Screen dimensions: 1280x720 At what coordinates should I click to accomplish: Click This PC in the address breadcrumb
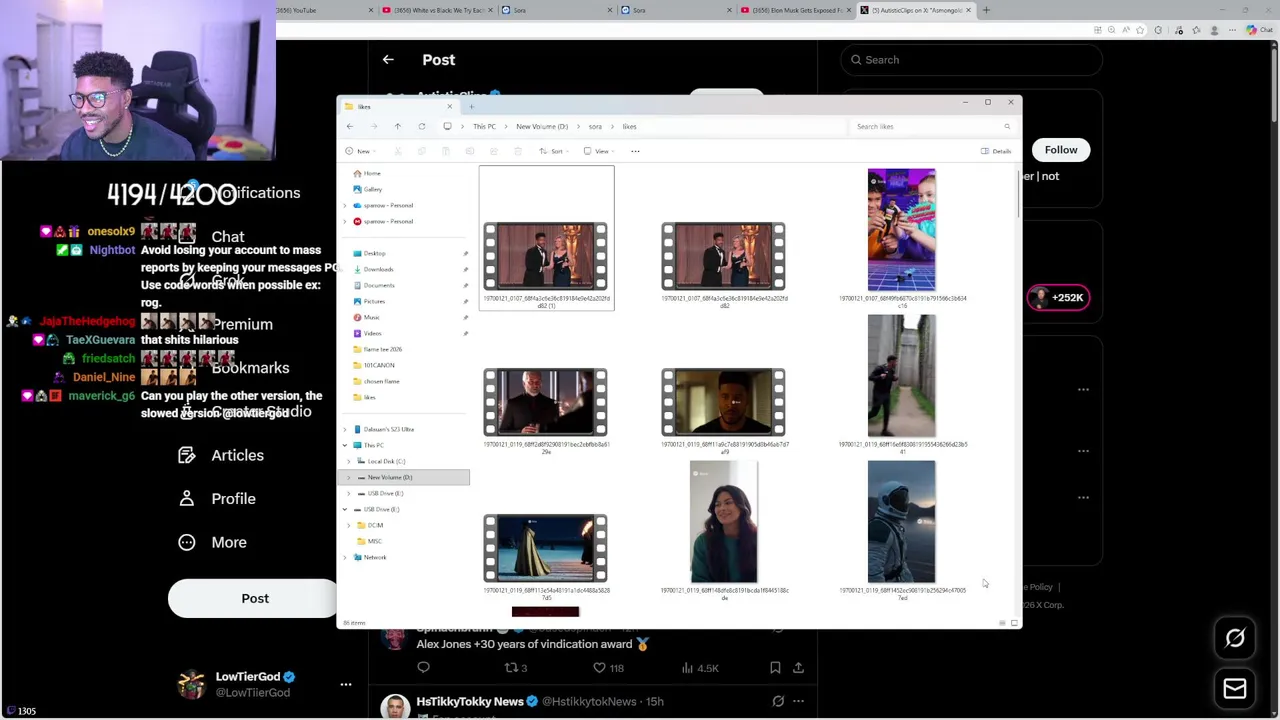click(484, 127)
